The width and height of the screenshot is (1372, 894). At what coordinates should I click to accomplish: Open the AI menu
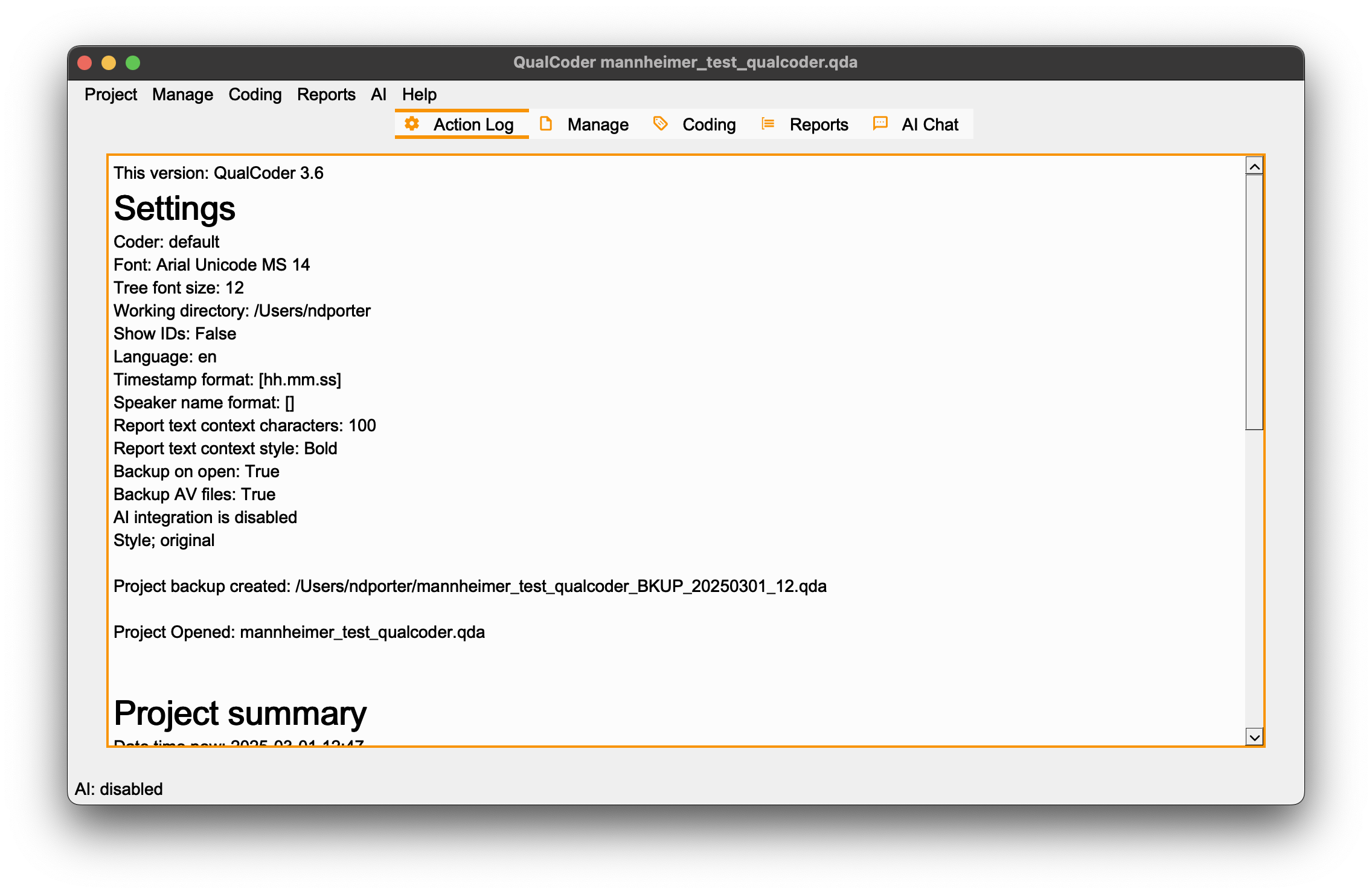378,95
